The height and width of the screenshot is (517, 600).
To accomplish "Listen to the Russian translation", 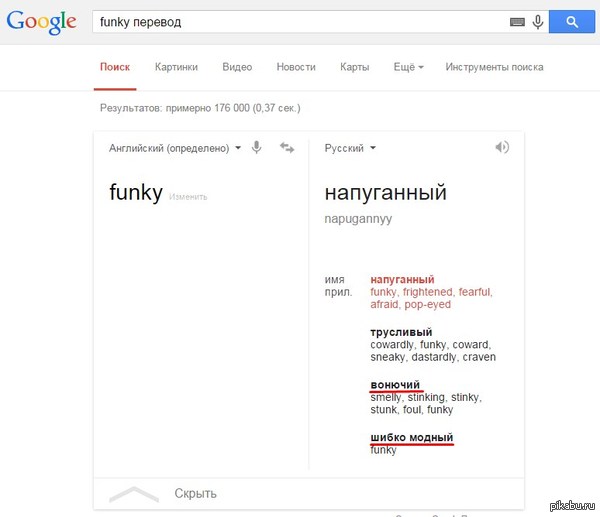I will click(x=502, y=147).
